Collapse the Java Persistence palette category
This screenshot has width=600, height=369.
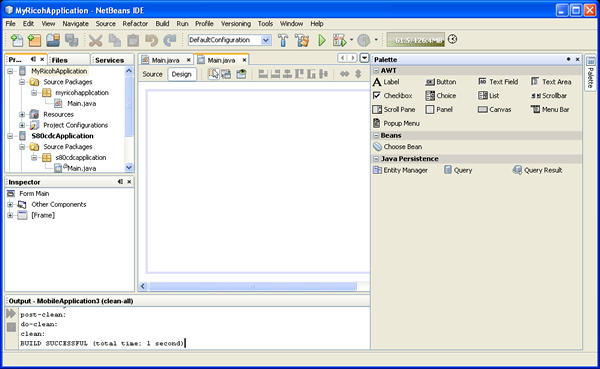click(376, 159)
